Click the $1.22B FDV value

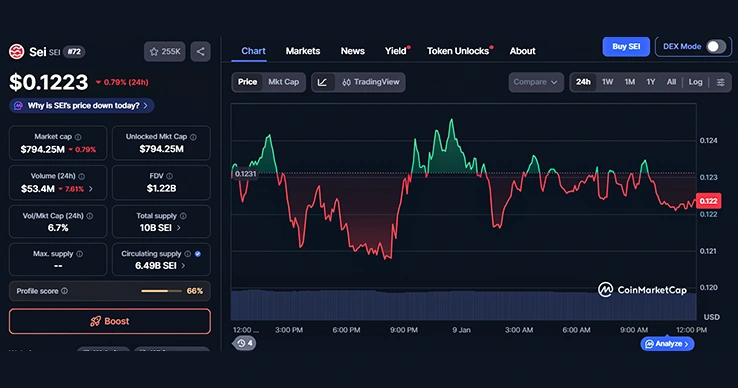(x=161, y=188)
